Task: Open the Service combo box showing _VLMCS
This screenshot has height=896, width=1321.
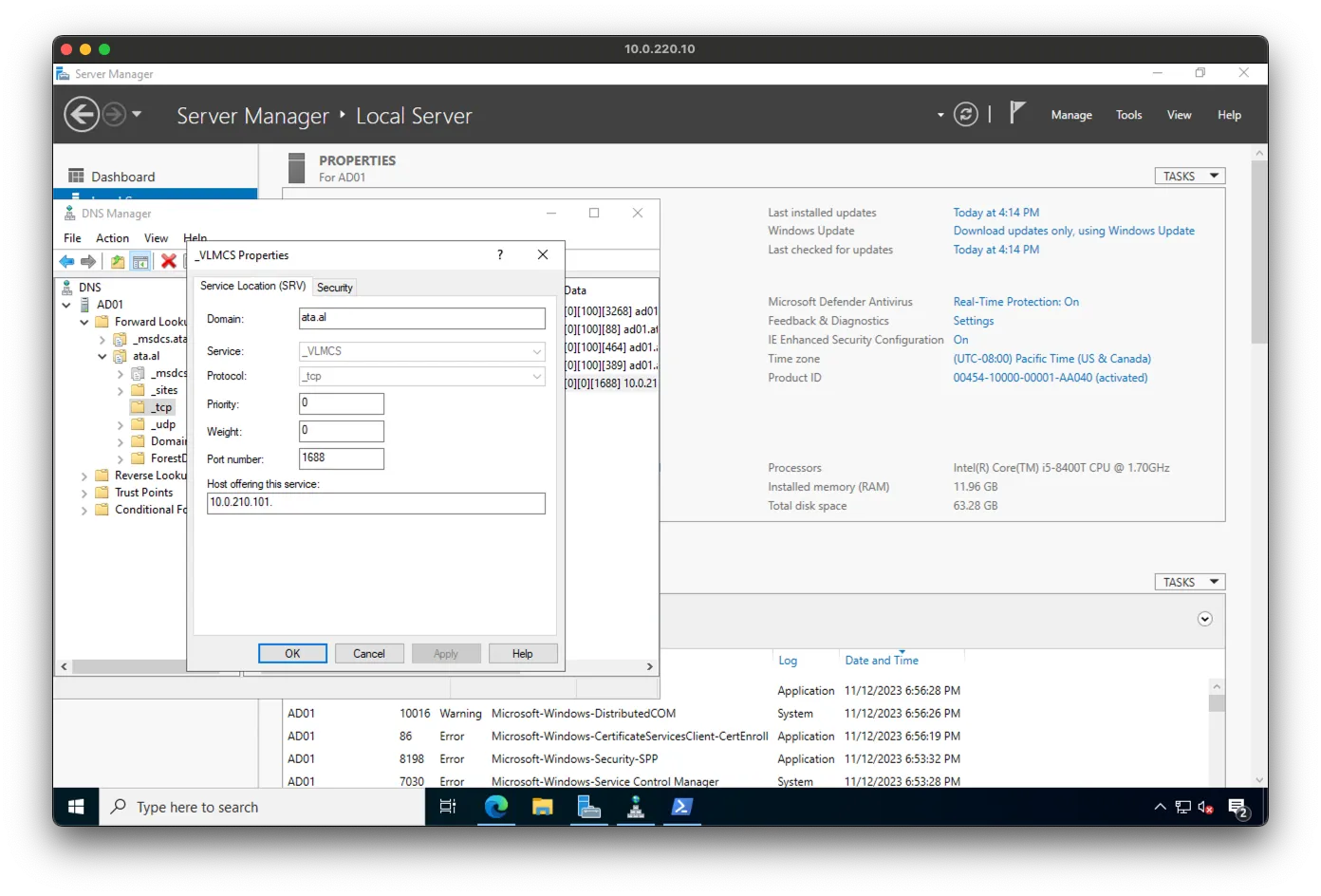Action: click(422, 351)
